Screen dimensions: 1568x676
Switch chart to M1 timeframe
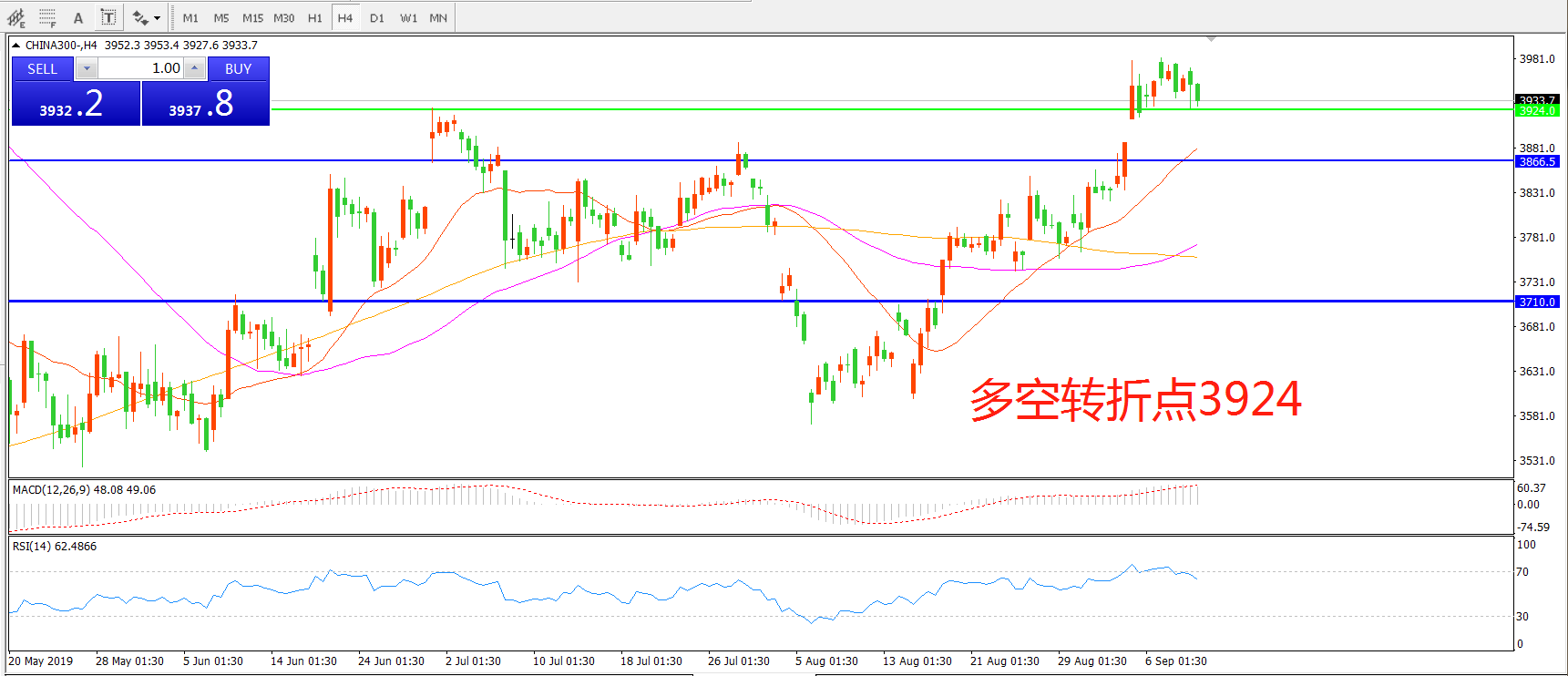[x=190, y=18]
